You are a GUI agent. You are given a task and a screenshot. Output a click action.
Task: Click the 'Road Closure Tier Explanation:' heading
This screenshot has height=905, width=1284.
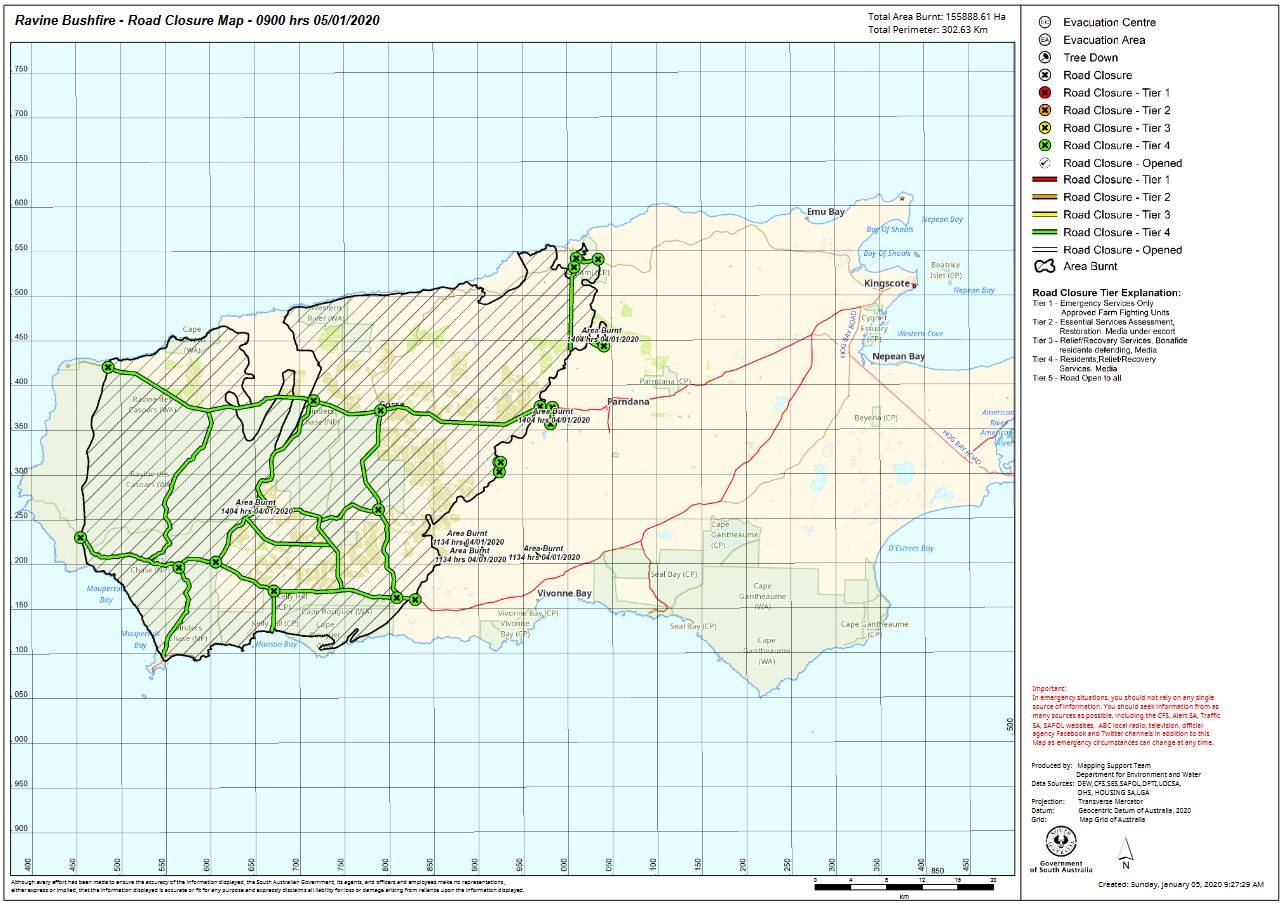pyautogui.click(x=1106, y=293)
